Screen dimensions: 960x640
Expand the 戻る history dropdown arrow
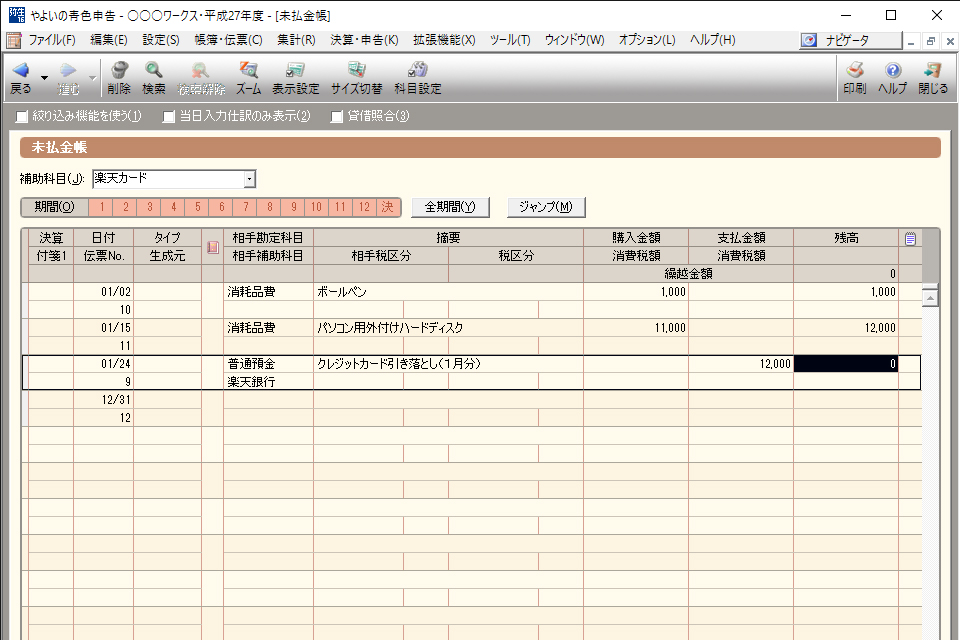[44, 78]
